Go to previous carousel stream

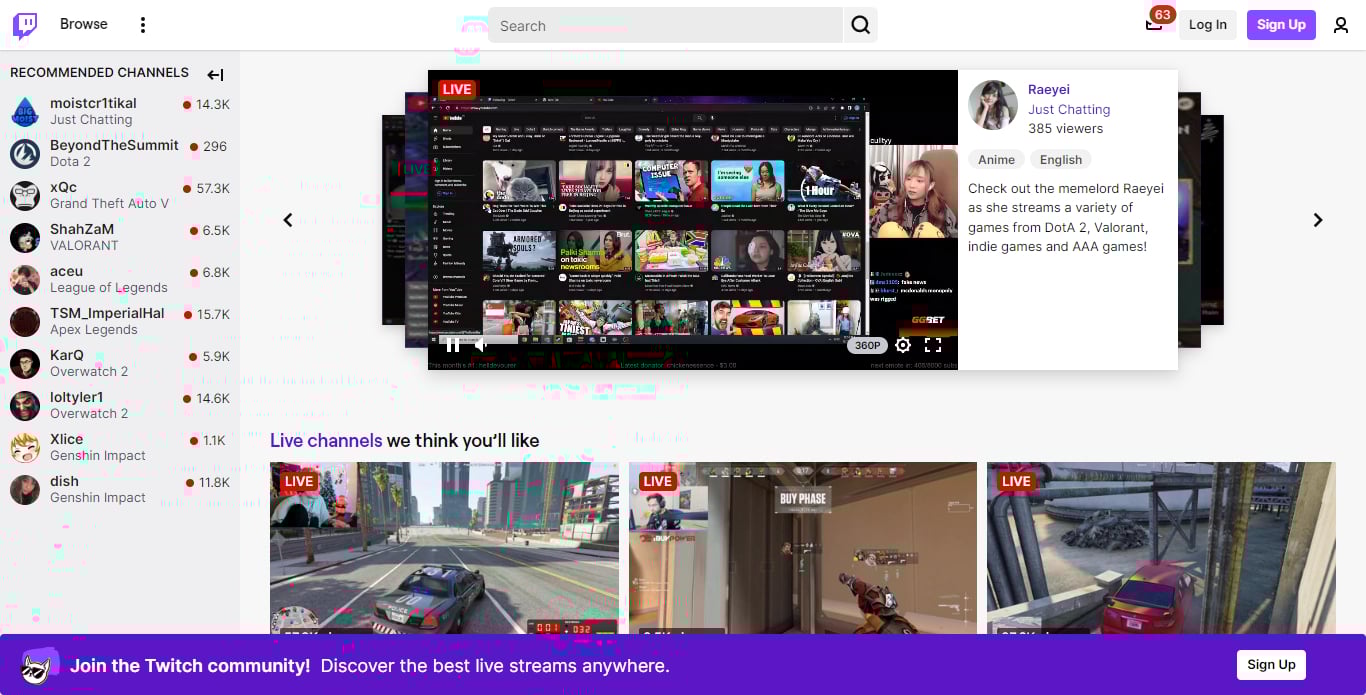pyautogui.click(x=288, y=220)
